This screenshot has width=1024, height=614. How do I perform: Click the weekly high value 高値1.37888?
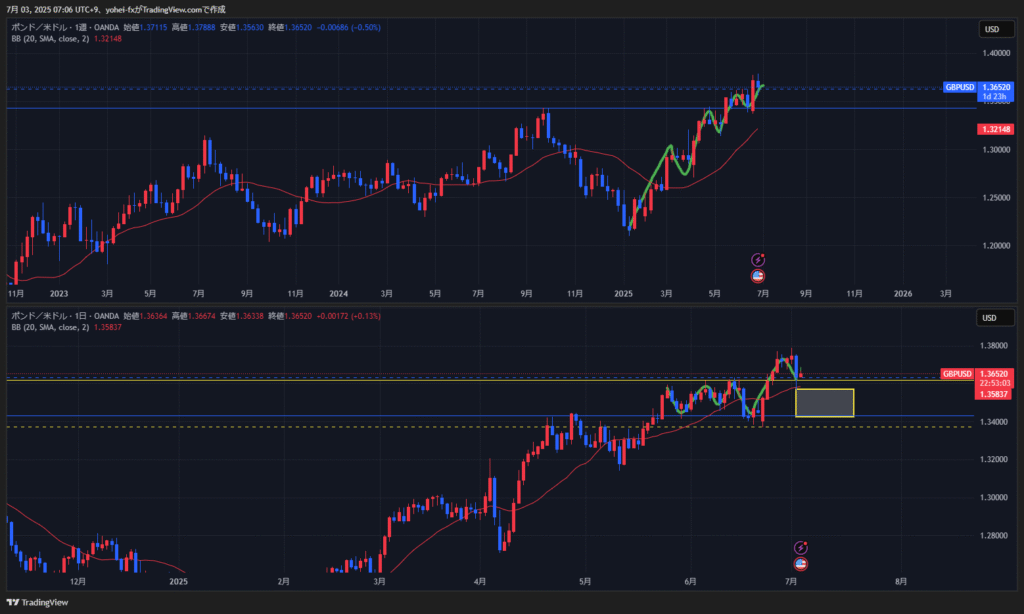pyautogui.click(x=194, y=27)
